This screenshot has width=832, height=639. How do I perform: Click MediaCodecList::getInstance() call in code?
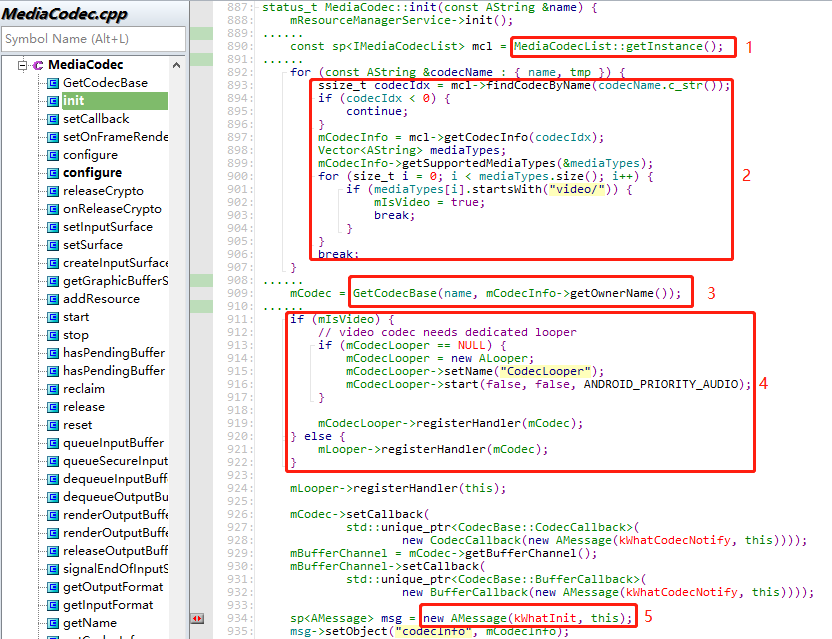618,46
